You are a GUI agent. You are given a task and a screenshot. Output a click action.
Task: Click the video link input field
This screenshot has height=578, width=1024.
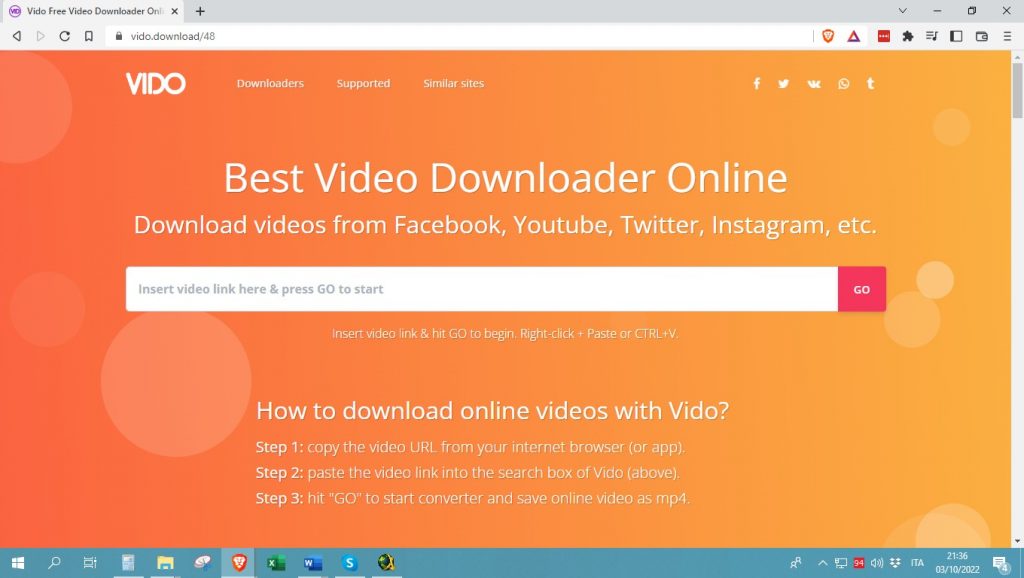(481, 289)
